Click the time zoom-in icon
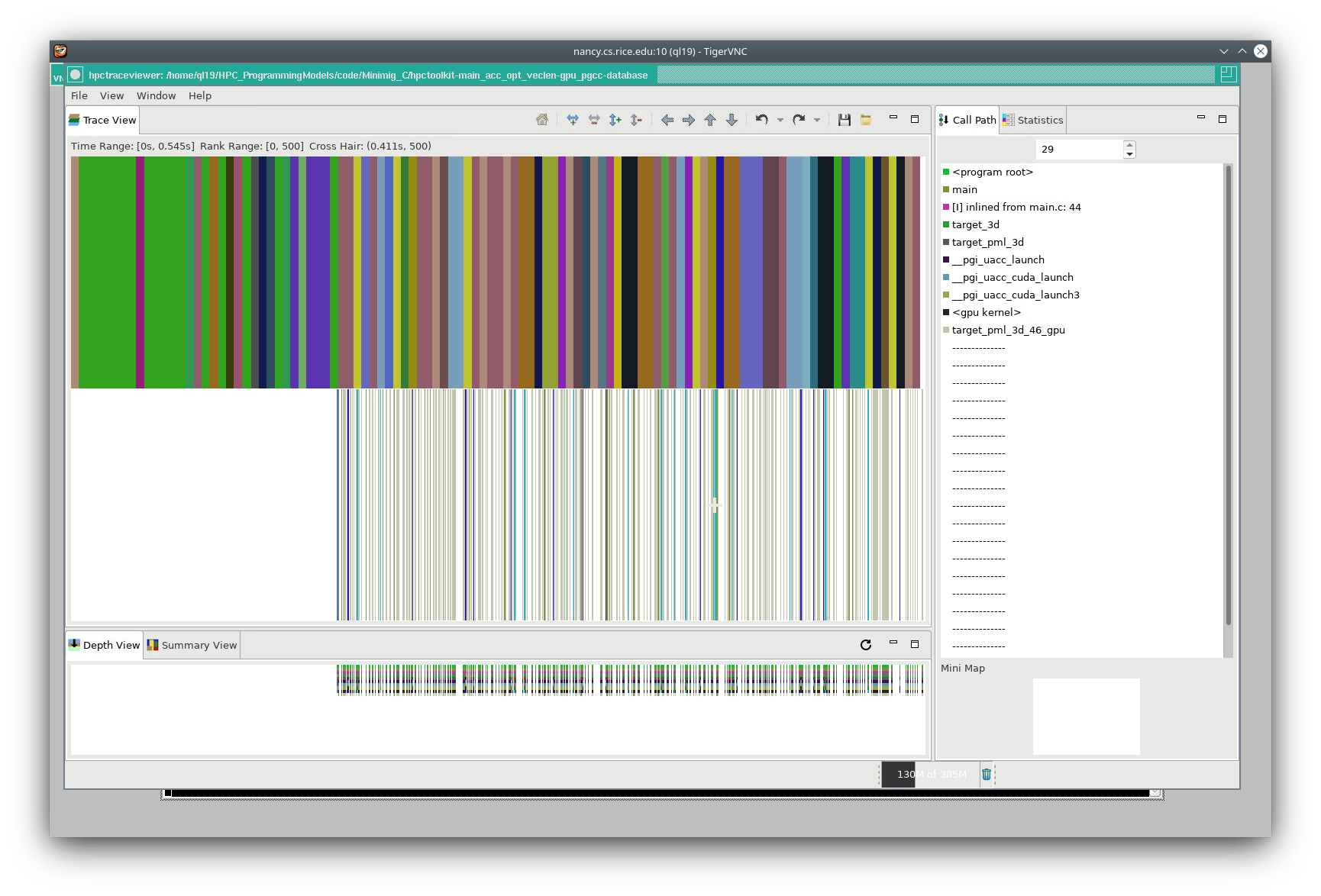 [x=573, y=120]
